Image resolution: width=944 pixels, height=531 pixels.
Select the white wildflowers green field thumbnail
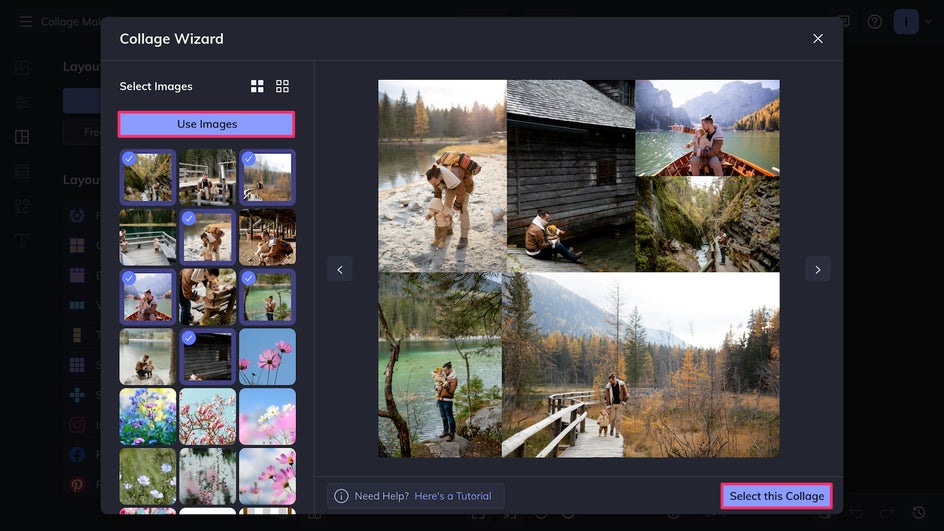148,476
